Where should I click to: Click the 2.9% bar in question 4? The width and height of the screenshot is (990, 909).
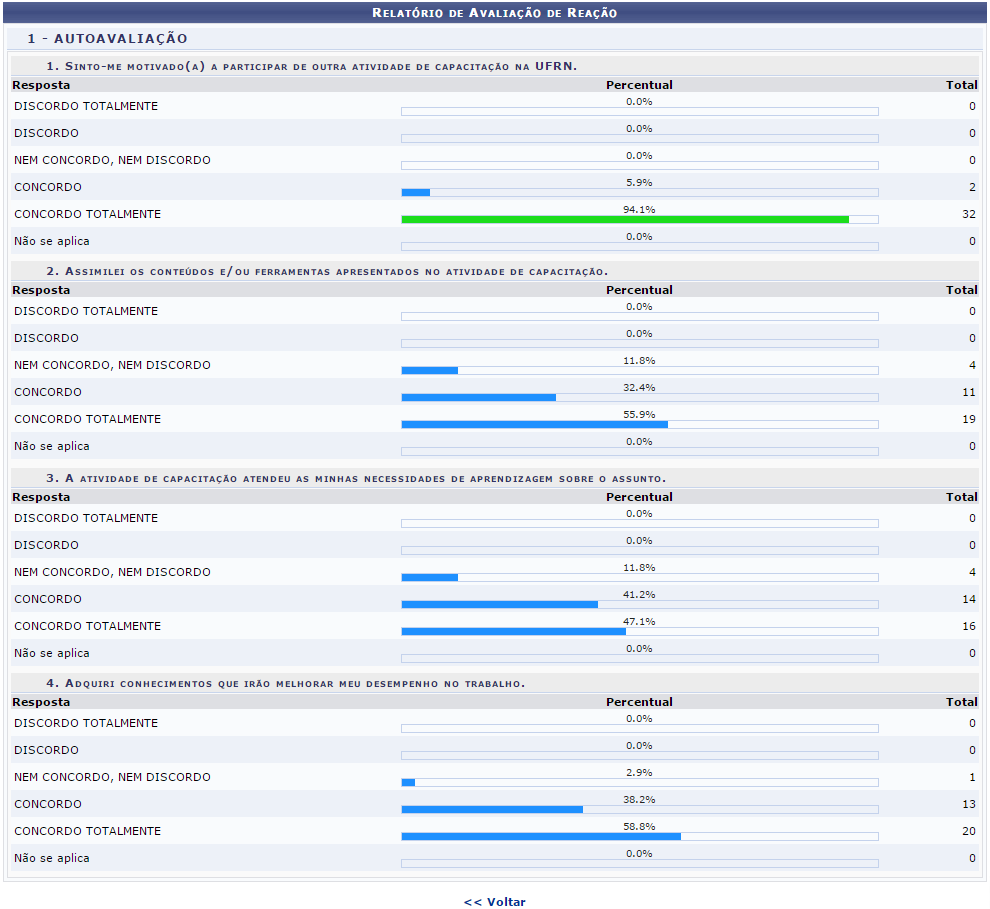[408, 782]
